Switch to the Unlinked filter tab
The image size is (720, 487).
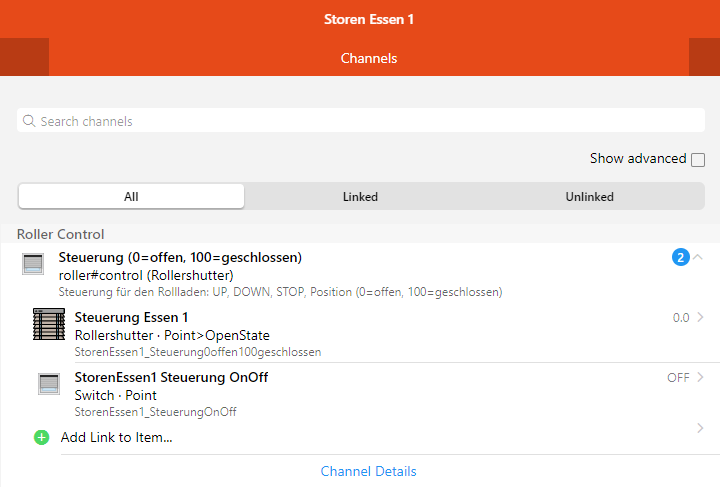(590, 196)
